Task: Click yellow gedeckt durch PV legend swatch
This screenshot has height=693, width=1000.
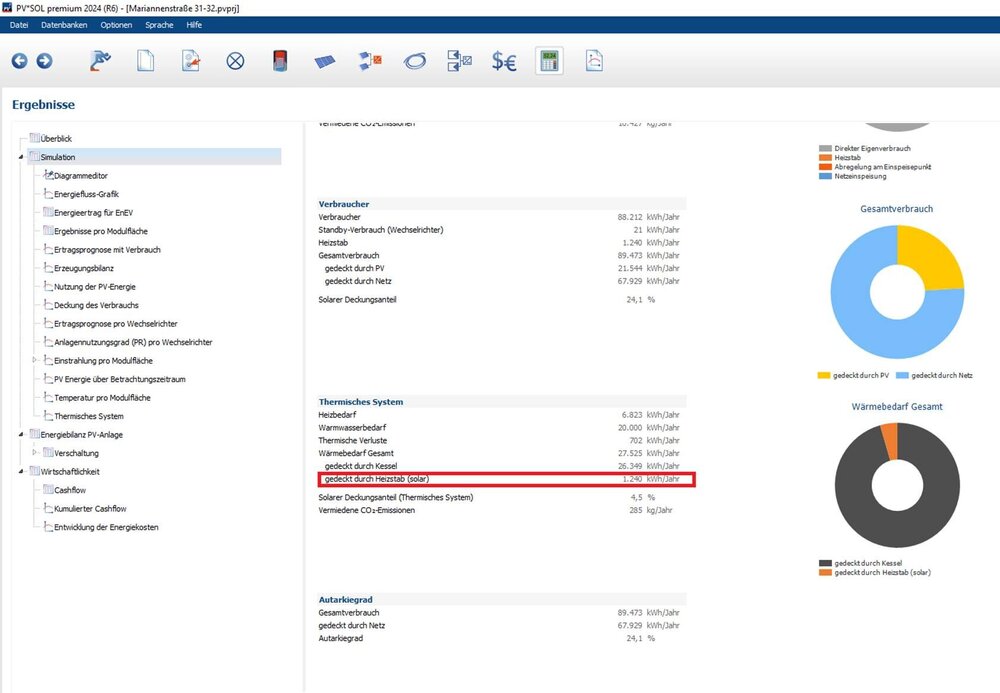Action: pos(824,376)
